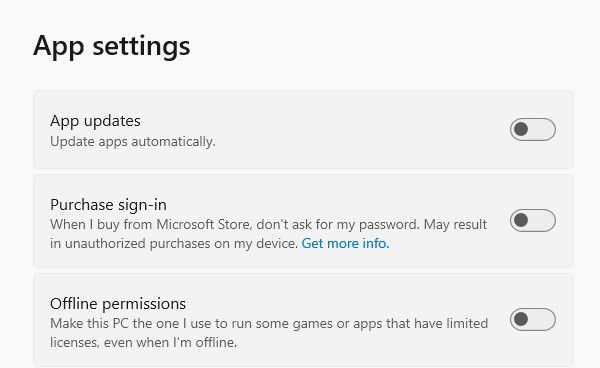Screen dimensions: 600x368
Task: Select the Offline permissions settings card
Action: click(303, 321)
